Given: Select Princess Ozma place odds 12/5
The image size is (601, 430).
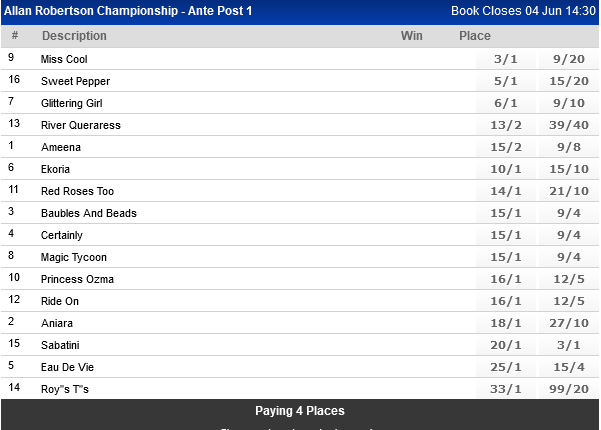Looking at the screenshot, I should tap(567, 279).
